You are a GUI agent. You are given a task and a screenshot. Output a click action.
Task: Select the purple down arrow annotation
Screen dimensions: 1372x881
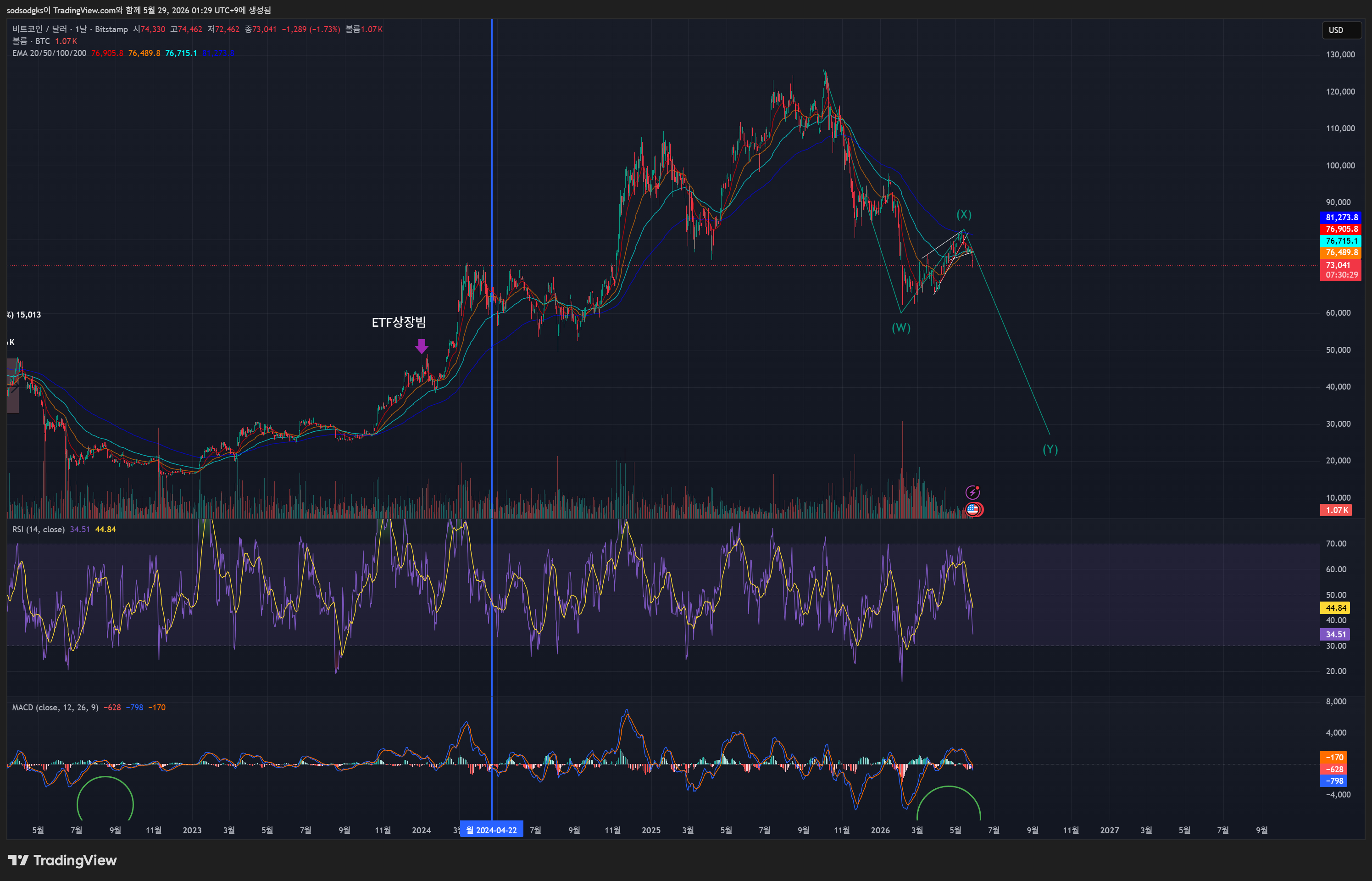[422, 346]
